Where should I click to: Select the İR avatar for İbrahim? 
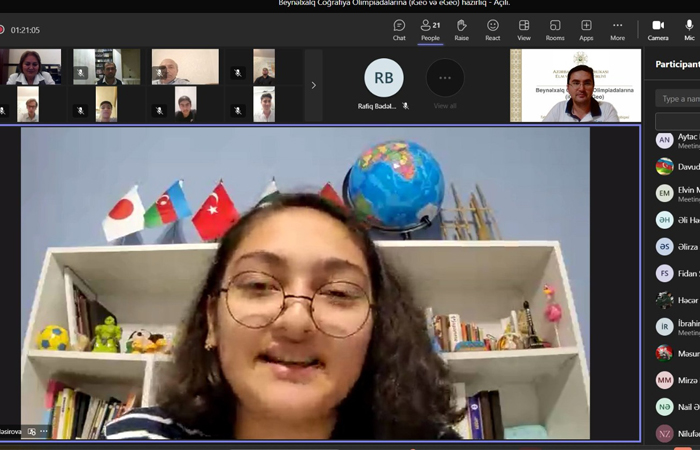tap(664, 327)
